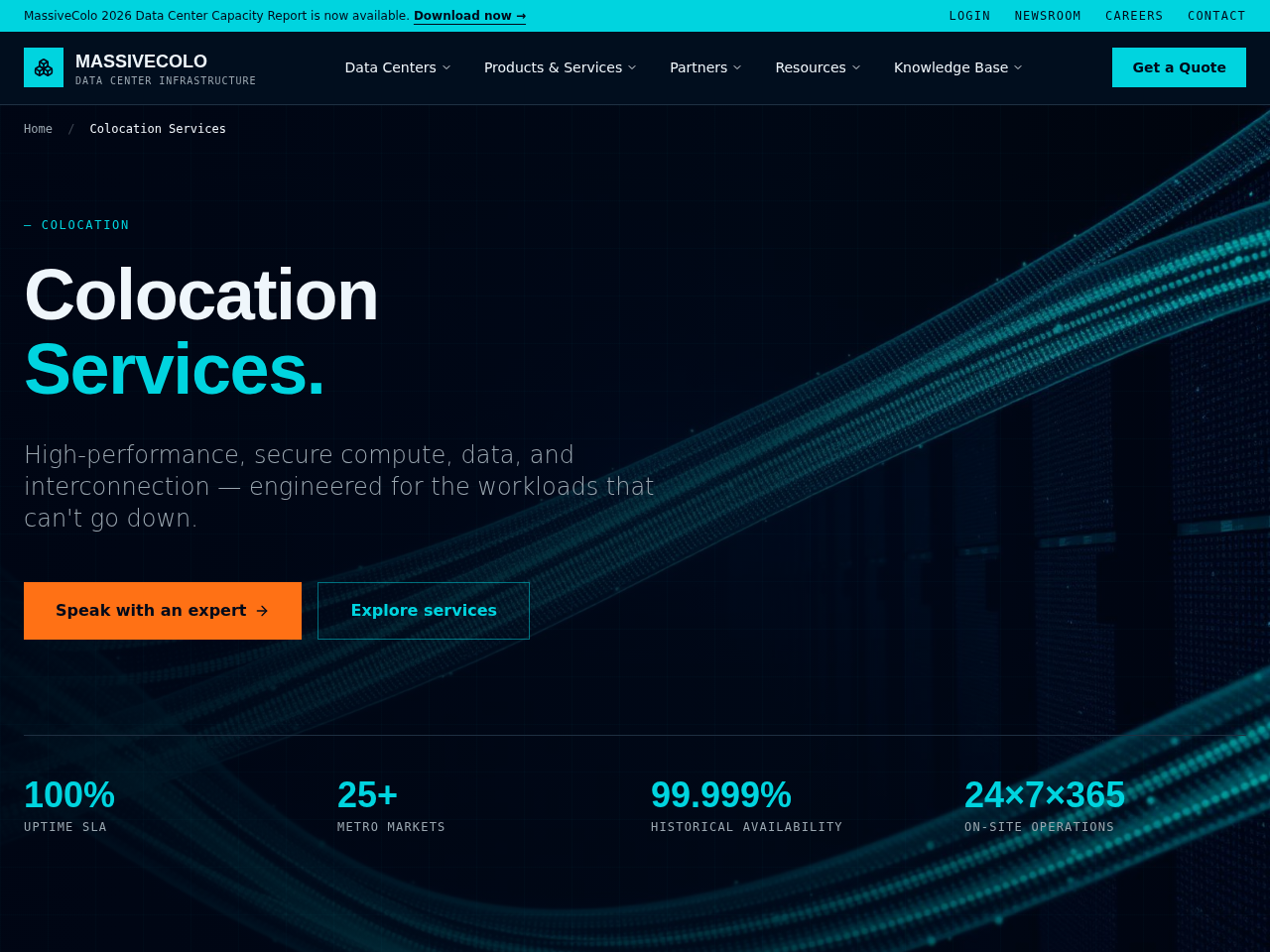Viewport: 1270px width, 952px height.
Task: Follow the Download now link
Action: coord(469,16)
